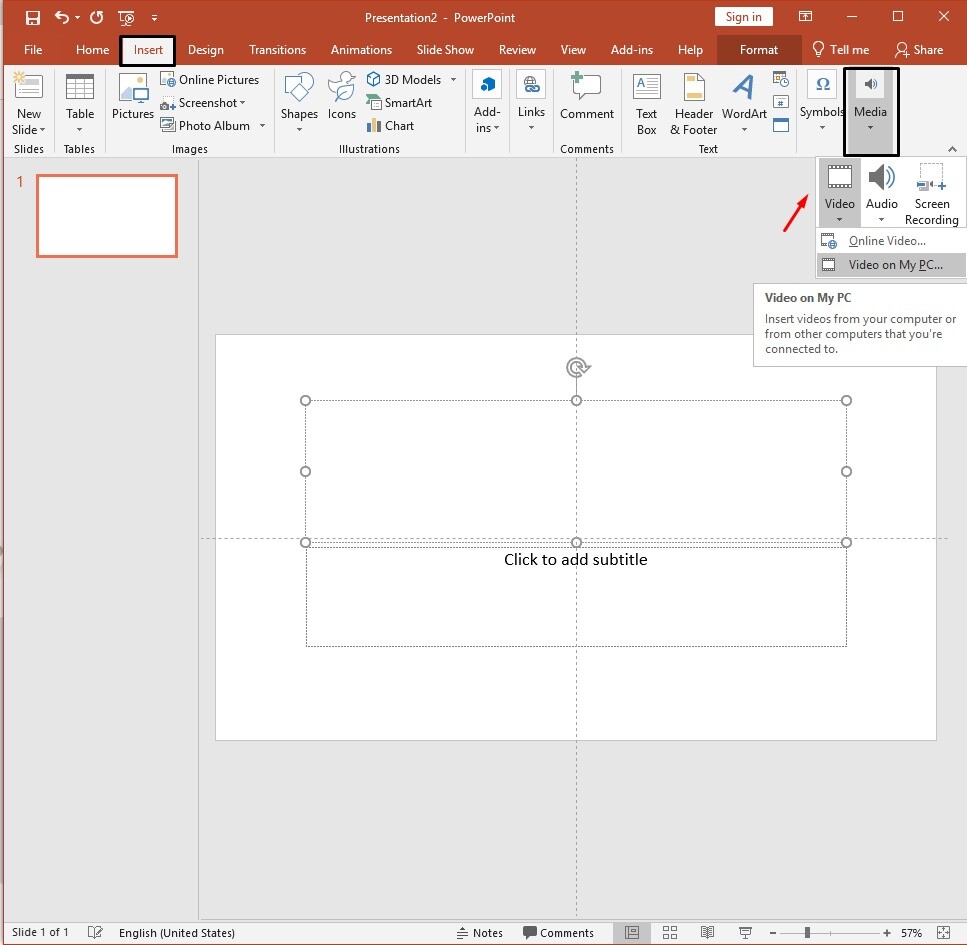Toggle the Comments pane in status bar

tap(558, 933)
